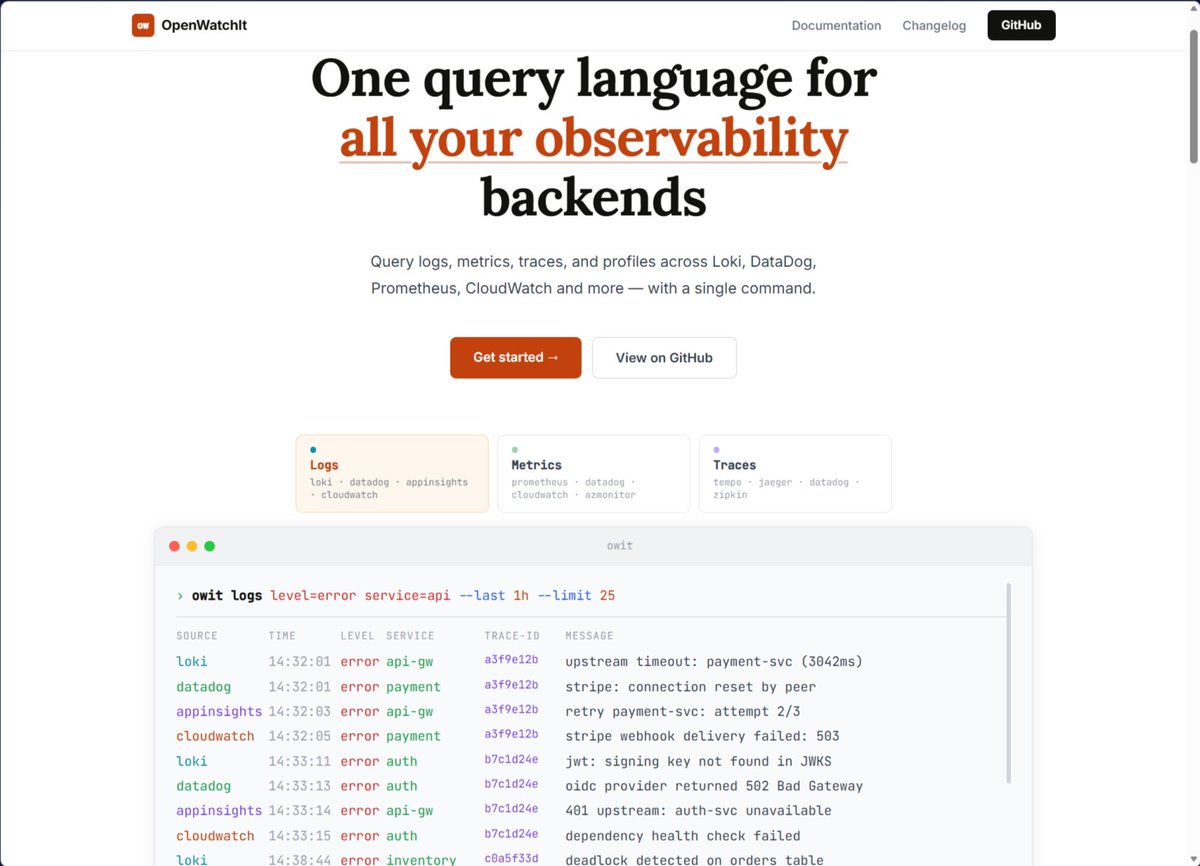This screenshot has height=866, width=1200.
Task: Click the owit terminal title text
Action: pyautogui.click(x=620, y=546)
